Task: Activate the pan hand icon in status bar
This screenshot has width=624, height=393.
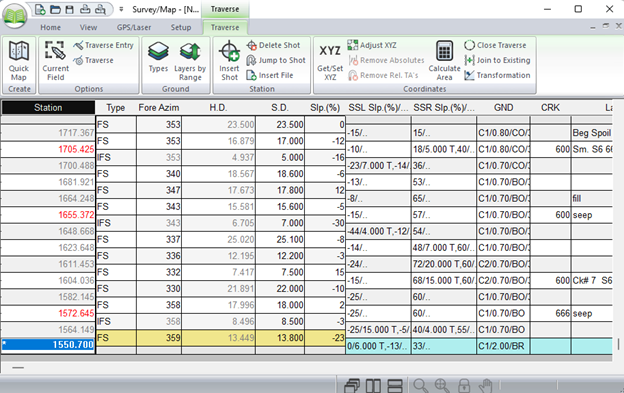Action: pyautogui.click(x=485, y=385)
